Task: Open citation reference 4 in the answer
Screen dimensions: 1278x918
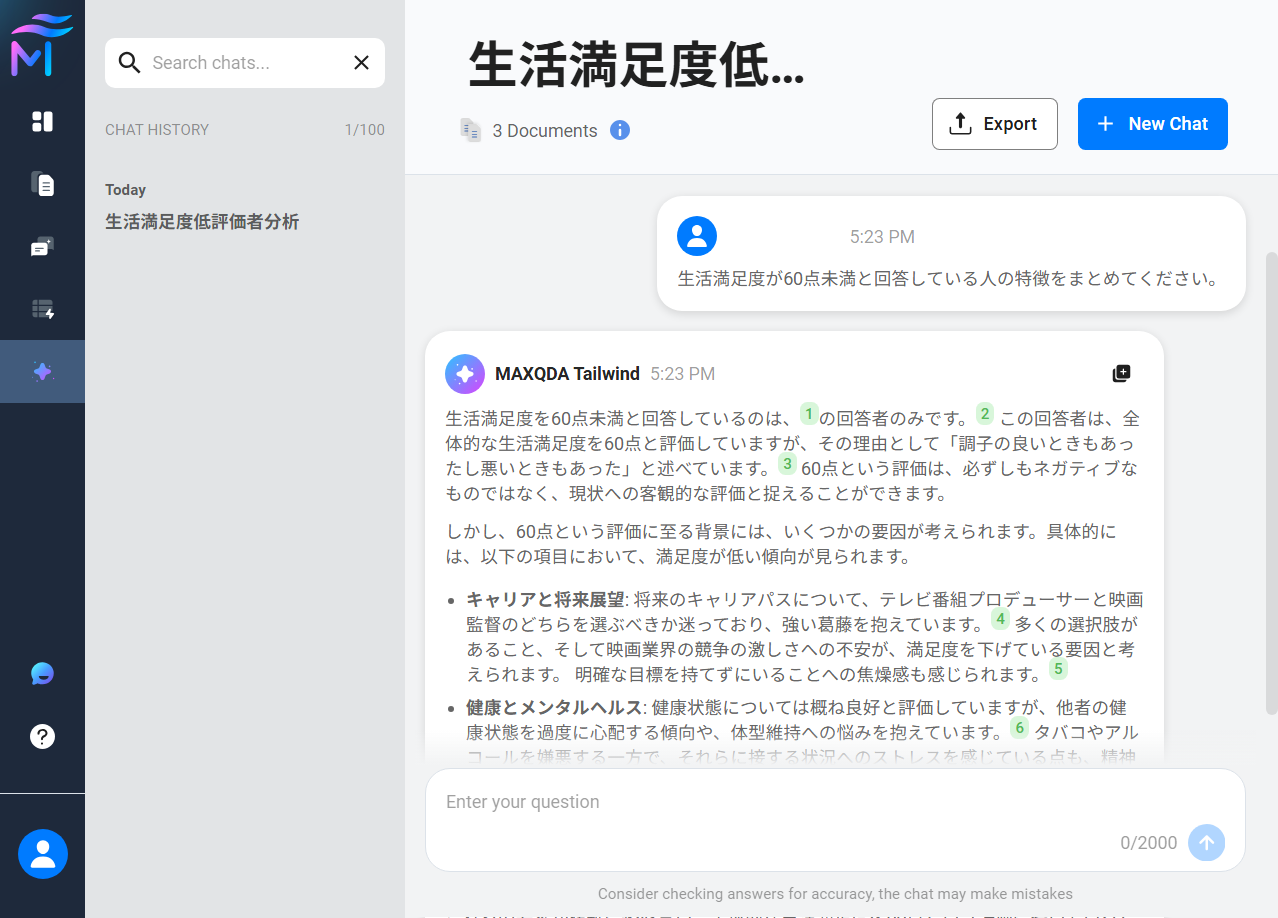Action: point(999,620)
